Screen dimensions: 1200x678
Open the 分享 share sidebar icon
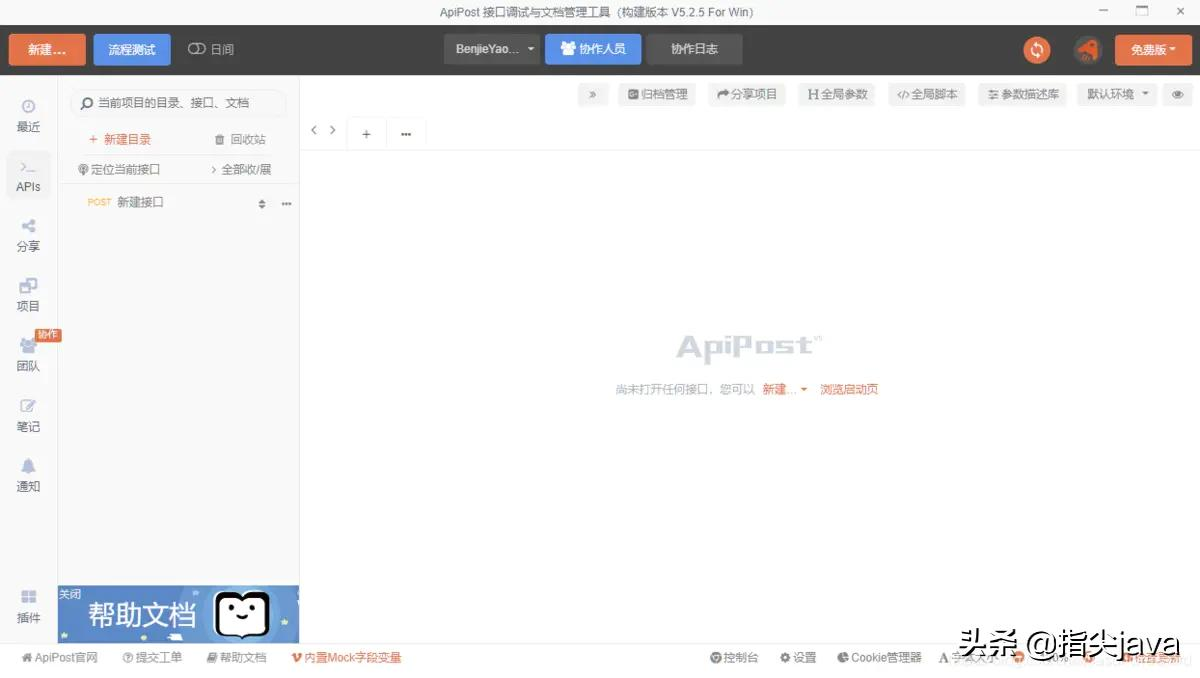coord(28,236)
